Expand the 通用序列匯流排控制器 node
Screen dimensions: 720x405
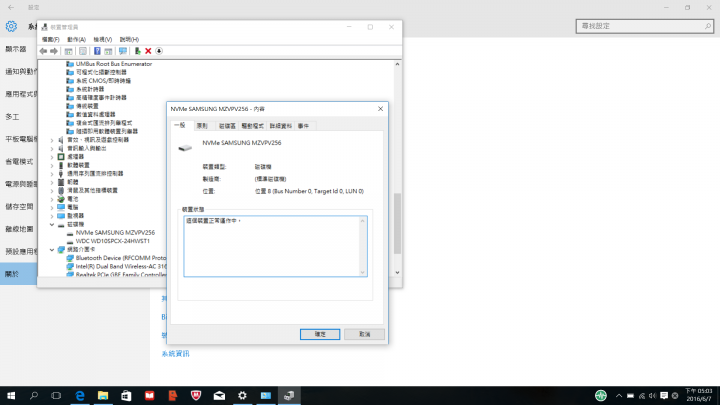point(52,174)
